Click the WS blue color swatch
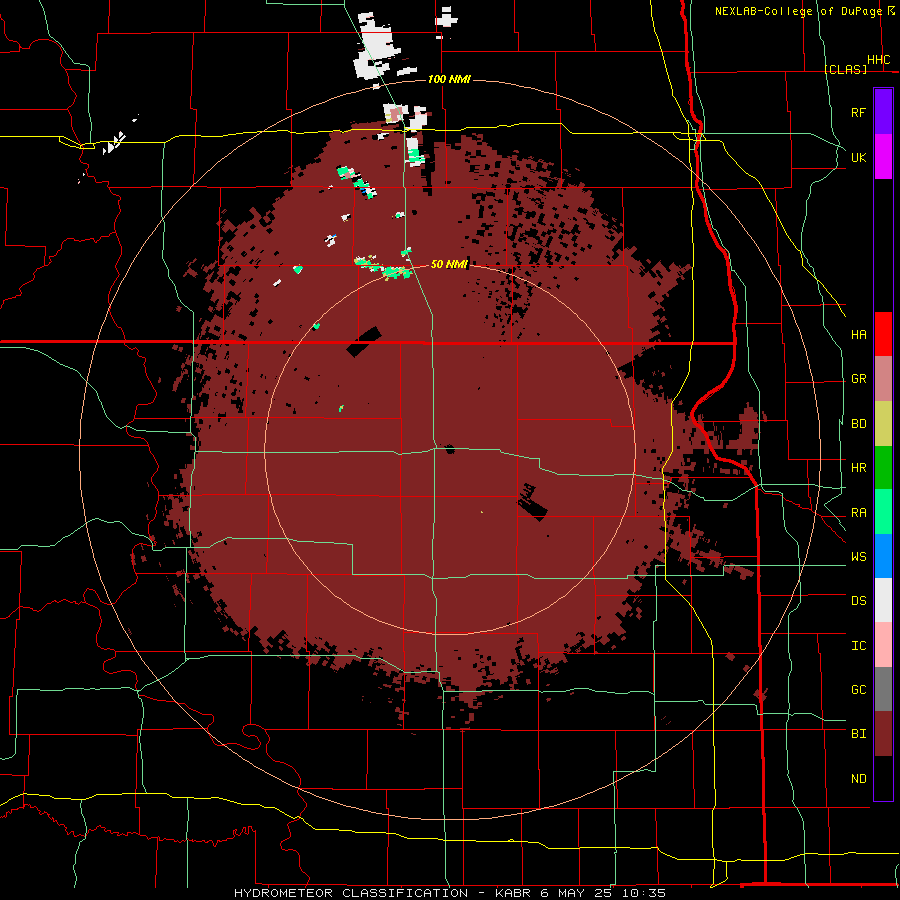 (883, 556)
